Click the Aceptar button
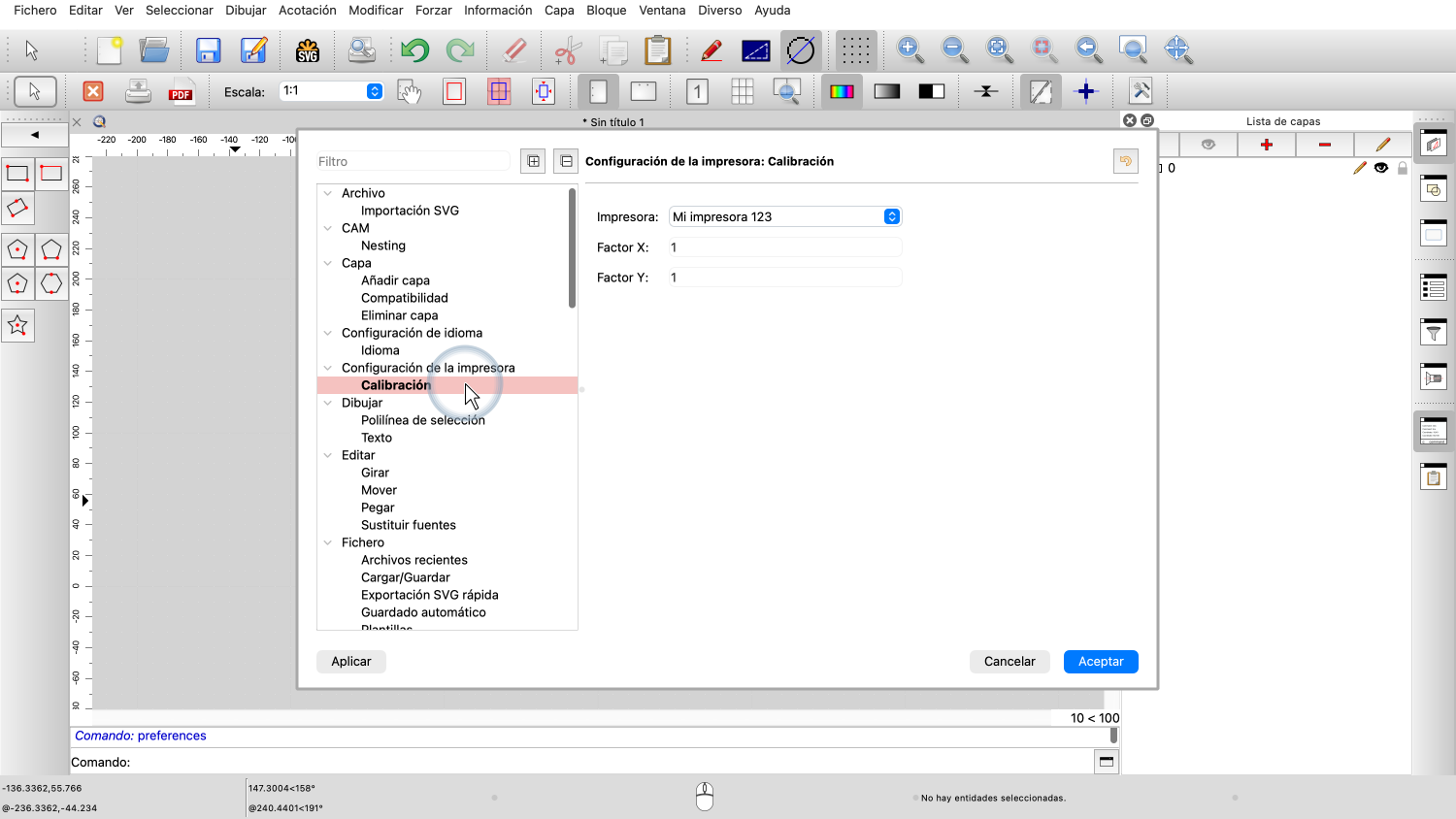The height and width of the screenshot is (819, 1456). click(x=1101, y=662)
